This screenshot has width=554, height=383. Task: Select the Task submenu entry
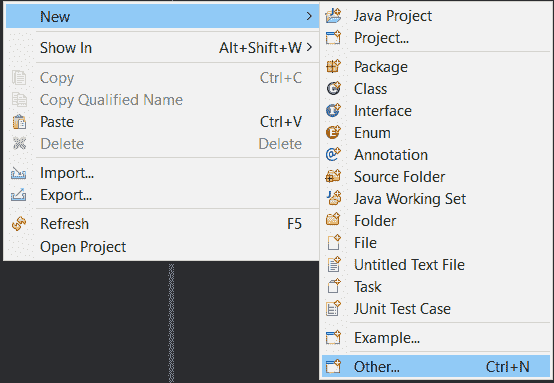[x=436, y=286]
